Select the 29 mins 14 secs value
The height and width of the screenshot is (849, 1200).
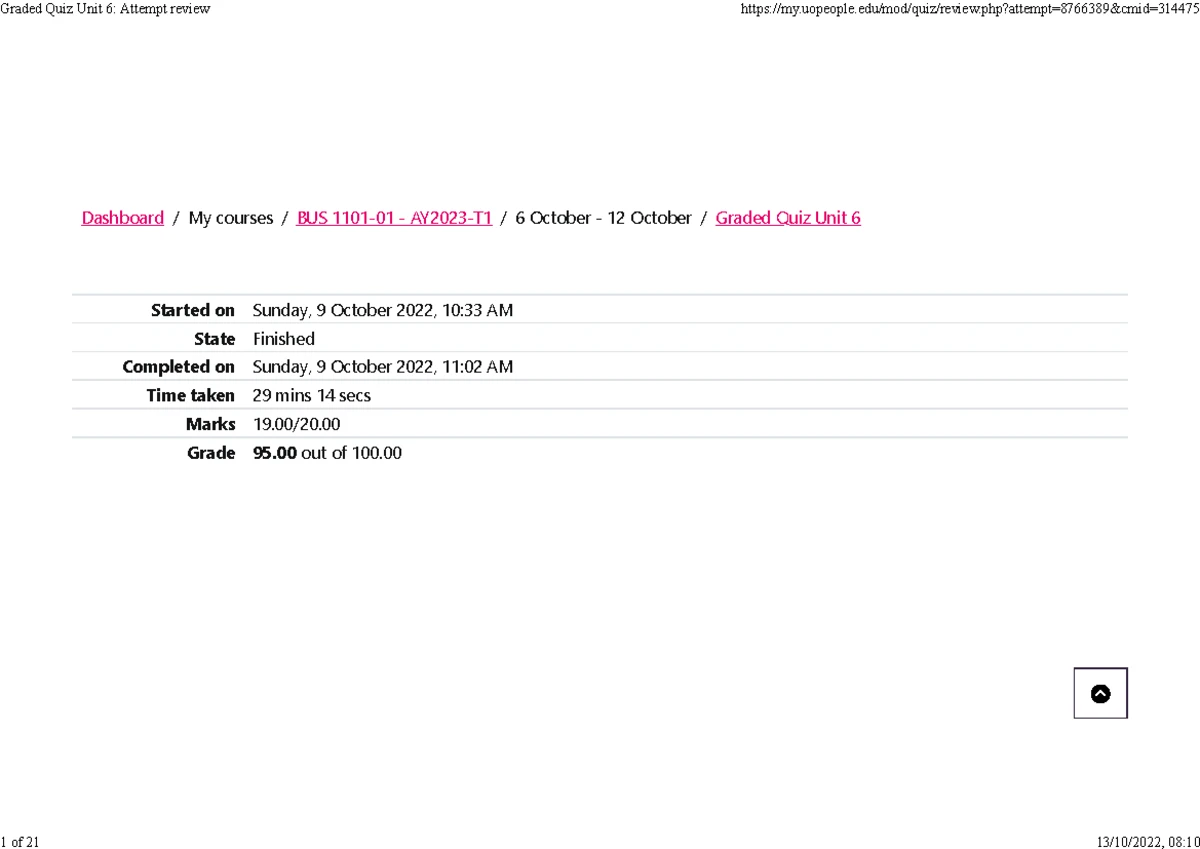(x=312, y=395)
